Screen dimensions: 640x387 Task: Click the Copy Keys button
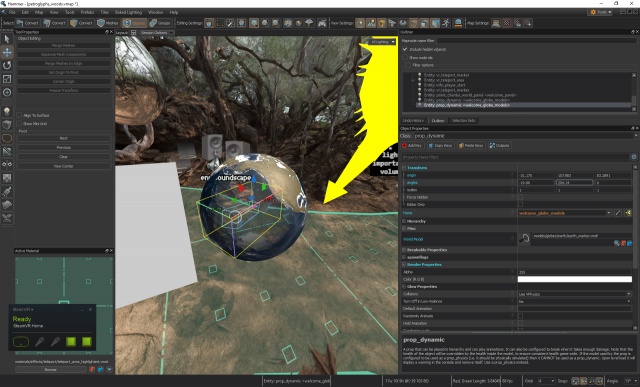click(x=440, y=145)
